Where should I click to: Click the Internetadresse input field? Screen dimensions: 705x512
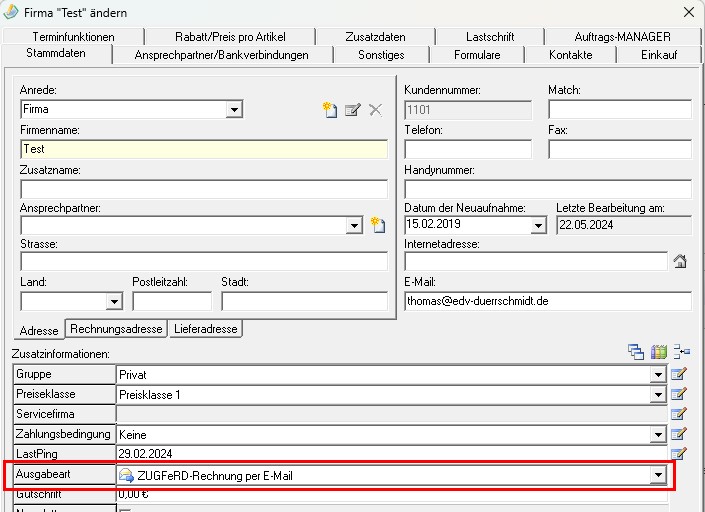(x=536, y=261)
